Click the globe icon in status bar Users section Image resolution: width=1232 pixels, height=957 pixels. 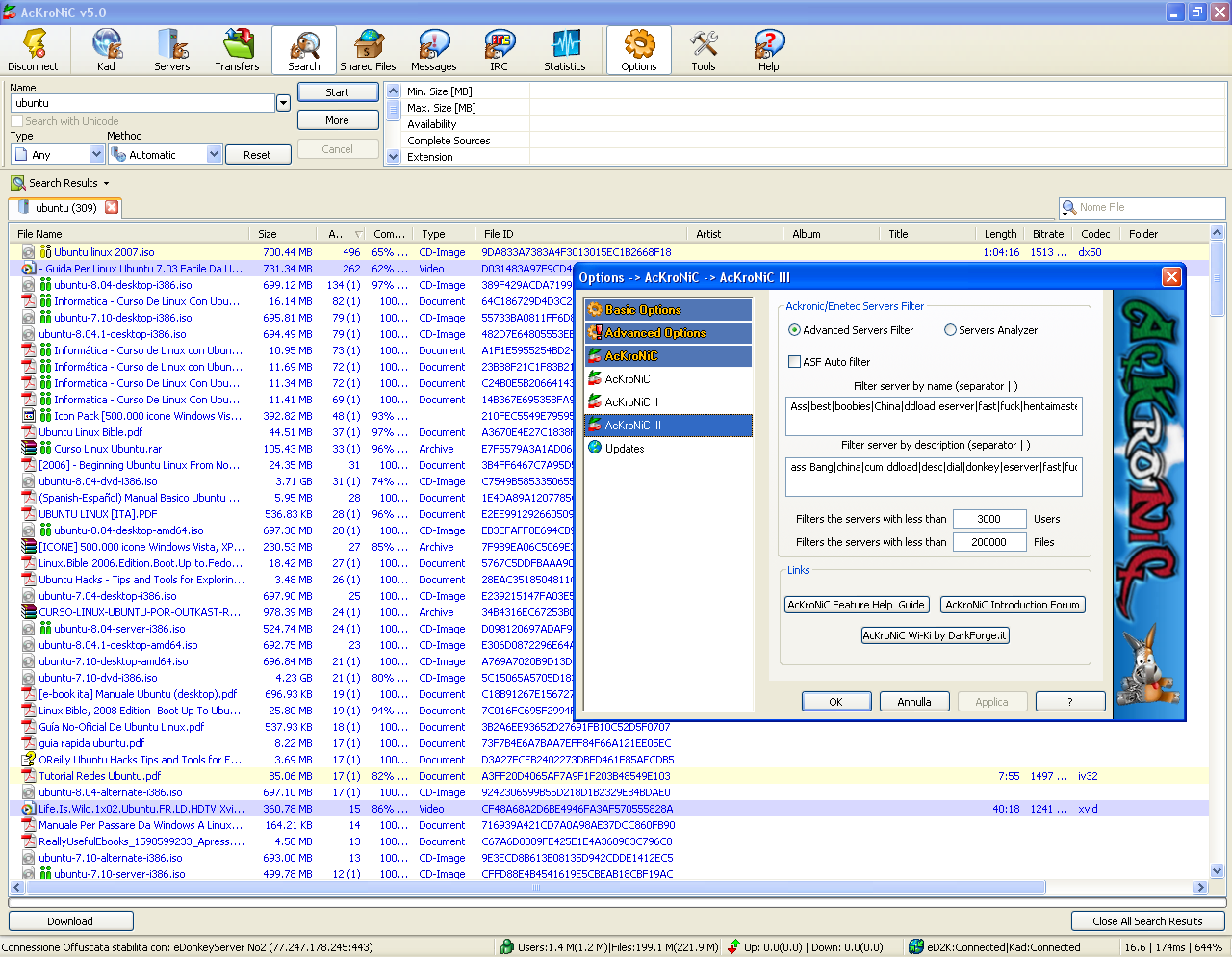(507, 947)
